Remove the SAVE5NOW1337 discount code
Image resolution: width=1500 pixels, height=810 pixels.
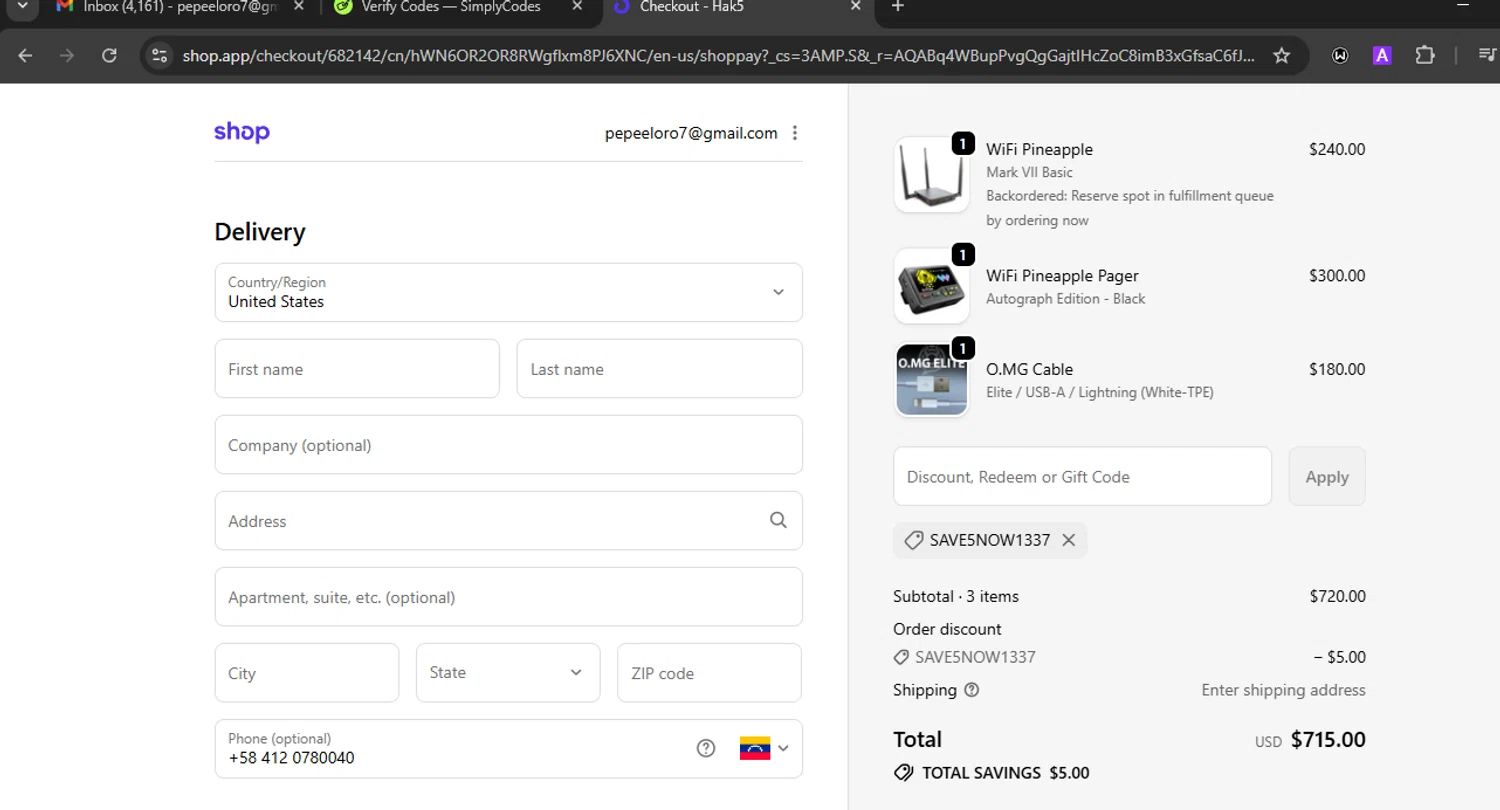[1068, 540]
